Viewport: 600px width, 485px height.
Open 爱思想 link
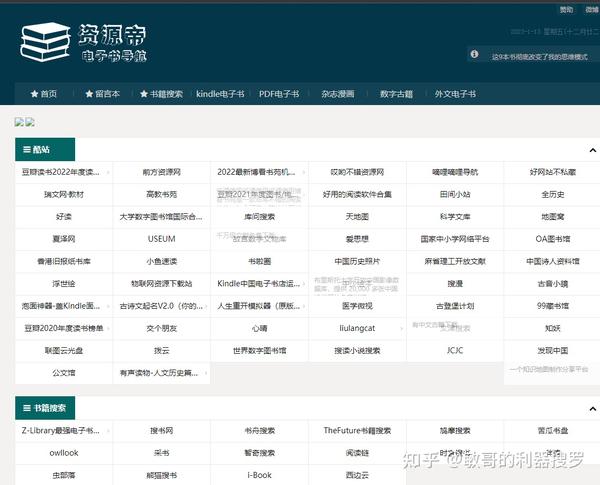(357, 239)
